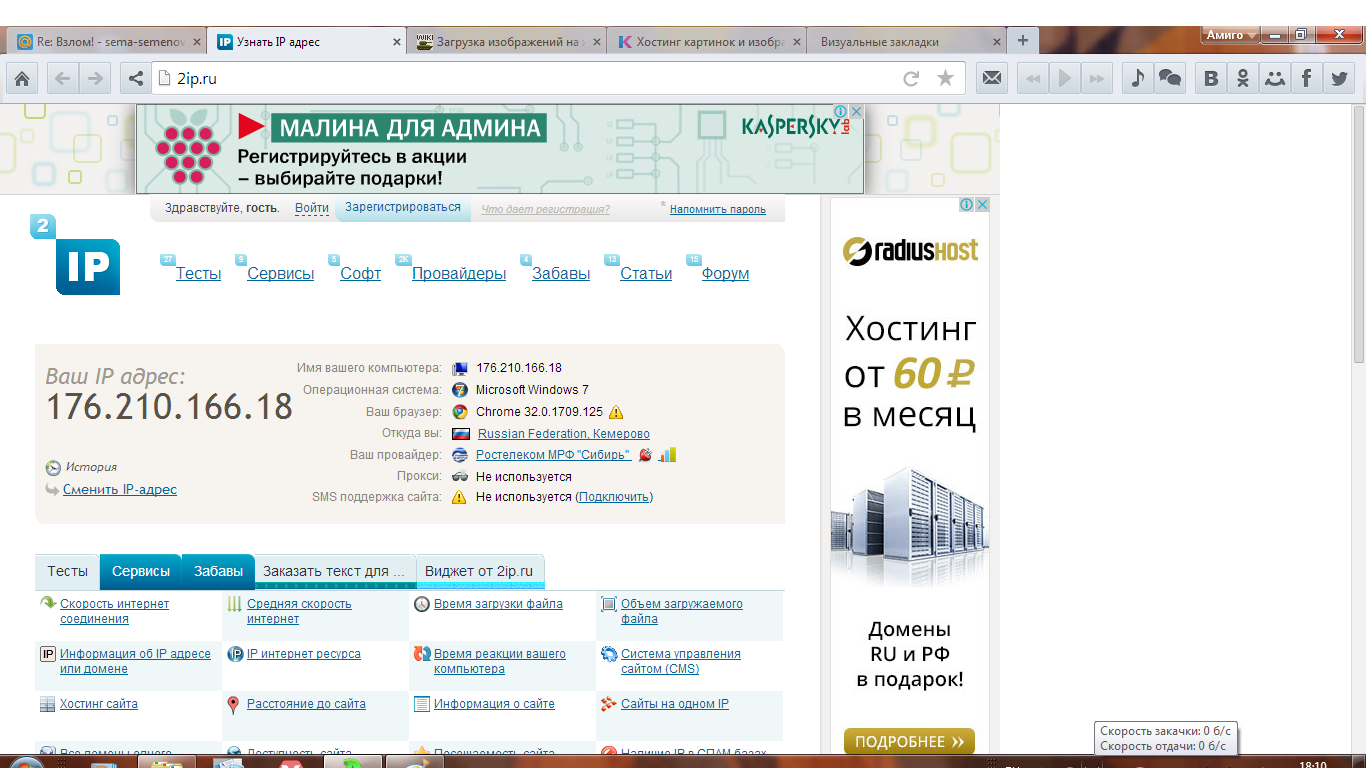
Task: Click the Войти login link
Action: coord(312,208)
